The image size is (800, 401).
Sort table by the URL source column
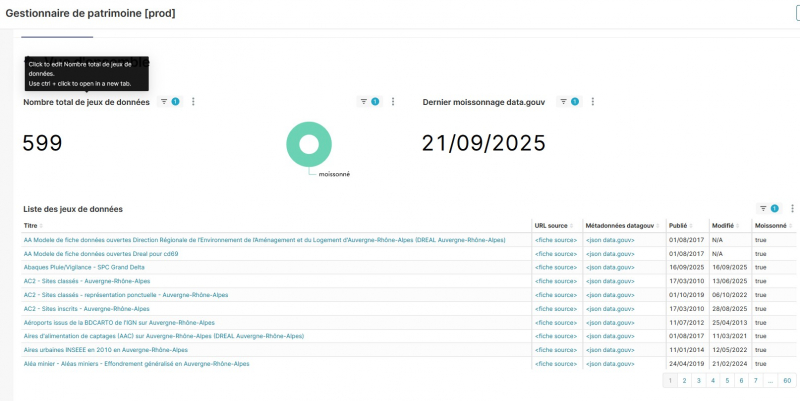pyautogui.click(x=552, y=226)
